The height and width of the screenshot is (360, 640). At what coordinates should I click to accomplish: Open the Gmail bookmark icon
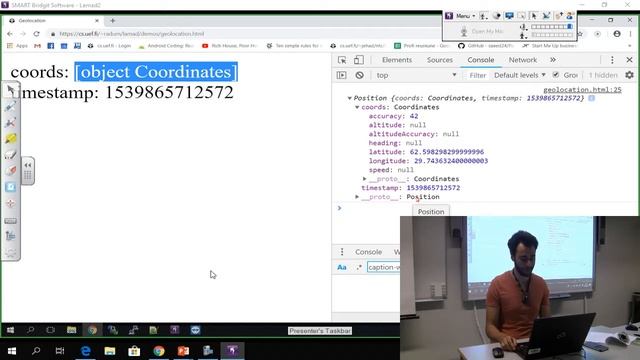pos(38,46)
